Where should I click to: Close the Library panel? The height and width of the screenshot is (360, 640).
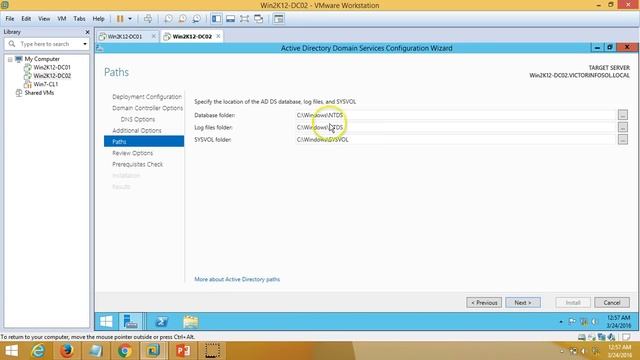(87, 32)
